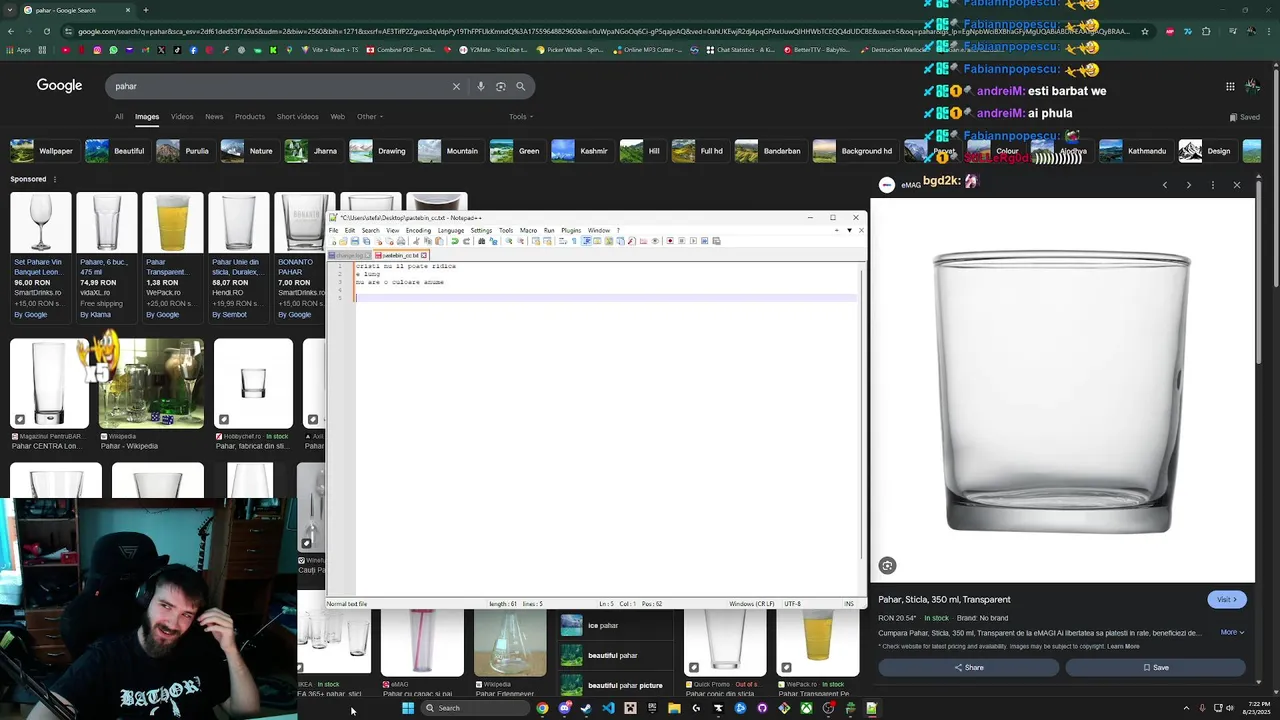Click the Share button under the glass image
Screen dimensions: 1280x720
click(x=968, y=667)
